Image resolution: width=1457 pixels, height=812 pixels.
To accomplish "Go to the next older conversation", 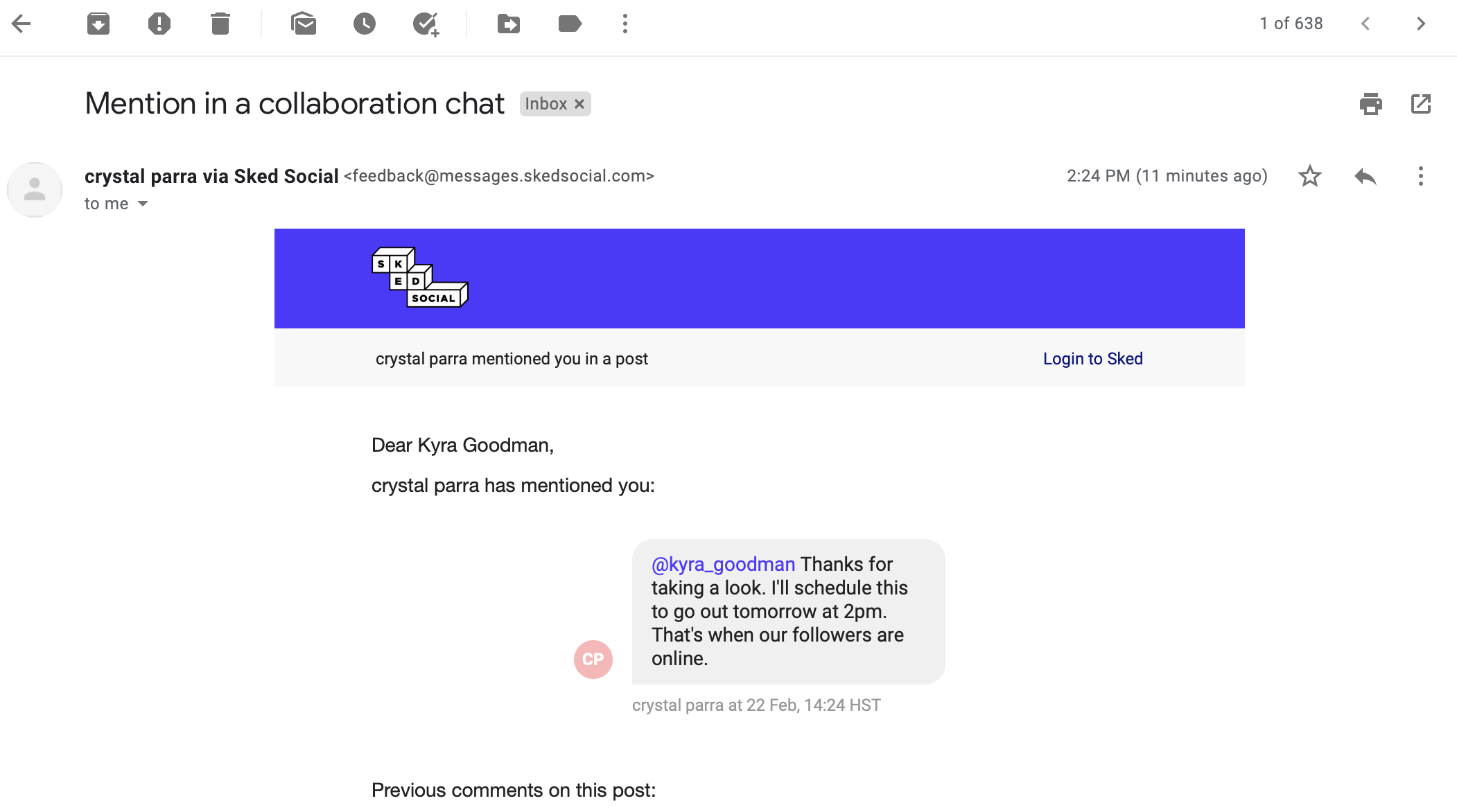I will tap(1420, 24).
